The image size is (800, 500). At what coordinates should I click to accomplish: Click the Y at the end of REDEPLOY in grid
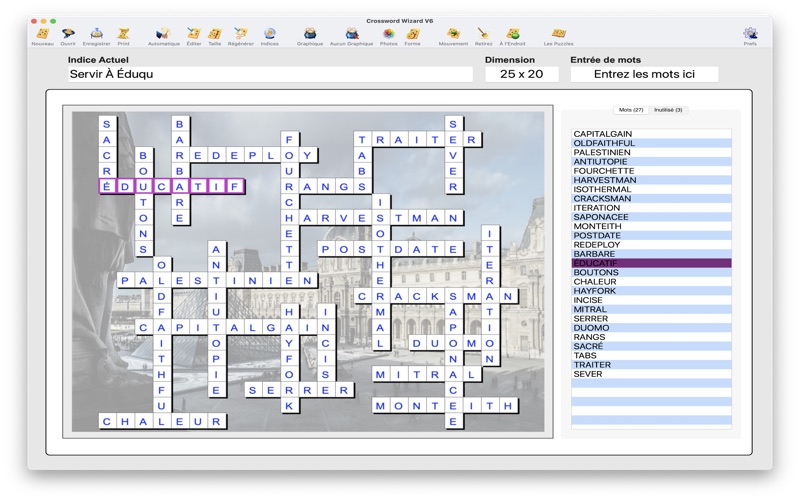click(x=307, y=155)
